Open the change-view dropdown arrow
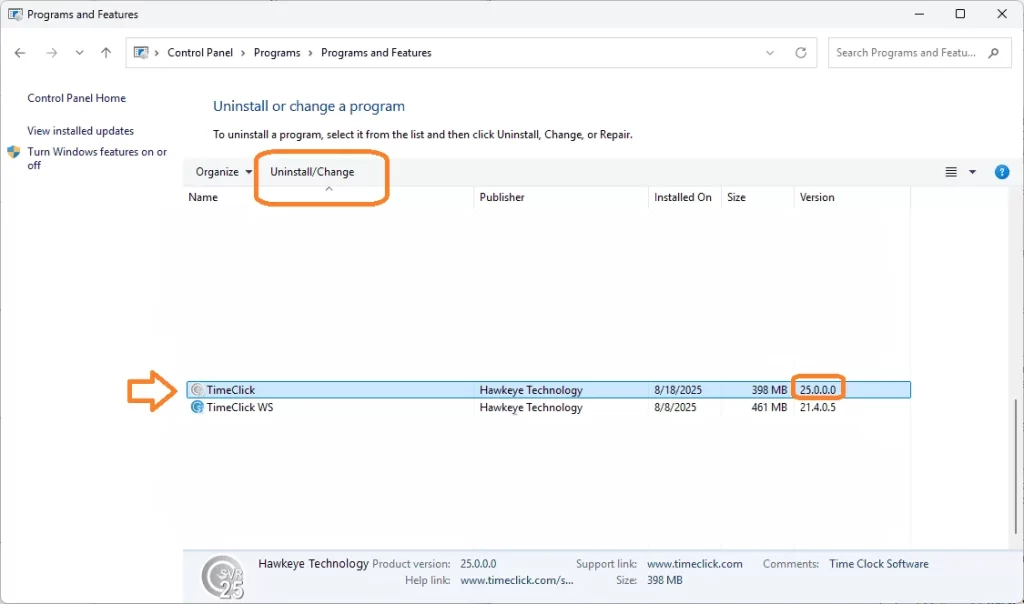Image resolution: width=1024 pixels, height=604 pixels. coord(971,171)
